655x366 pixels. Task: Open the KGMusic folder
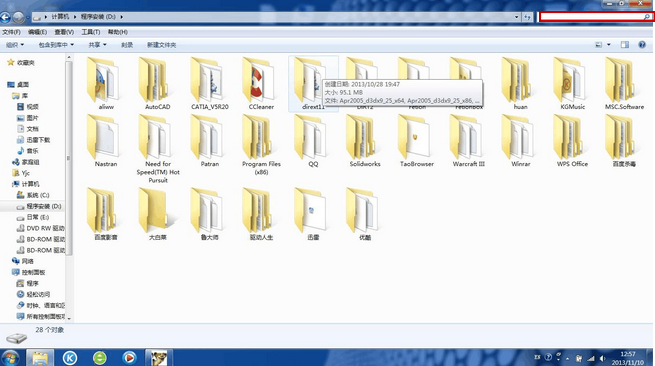coord(572,84)
